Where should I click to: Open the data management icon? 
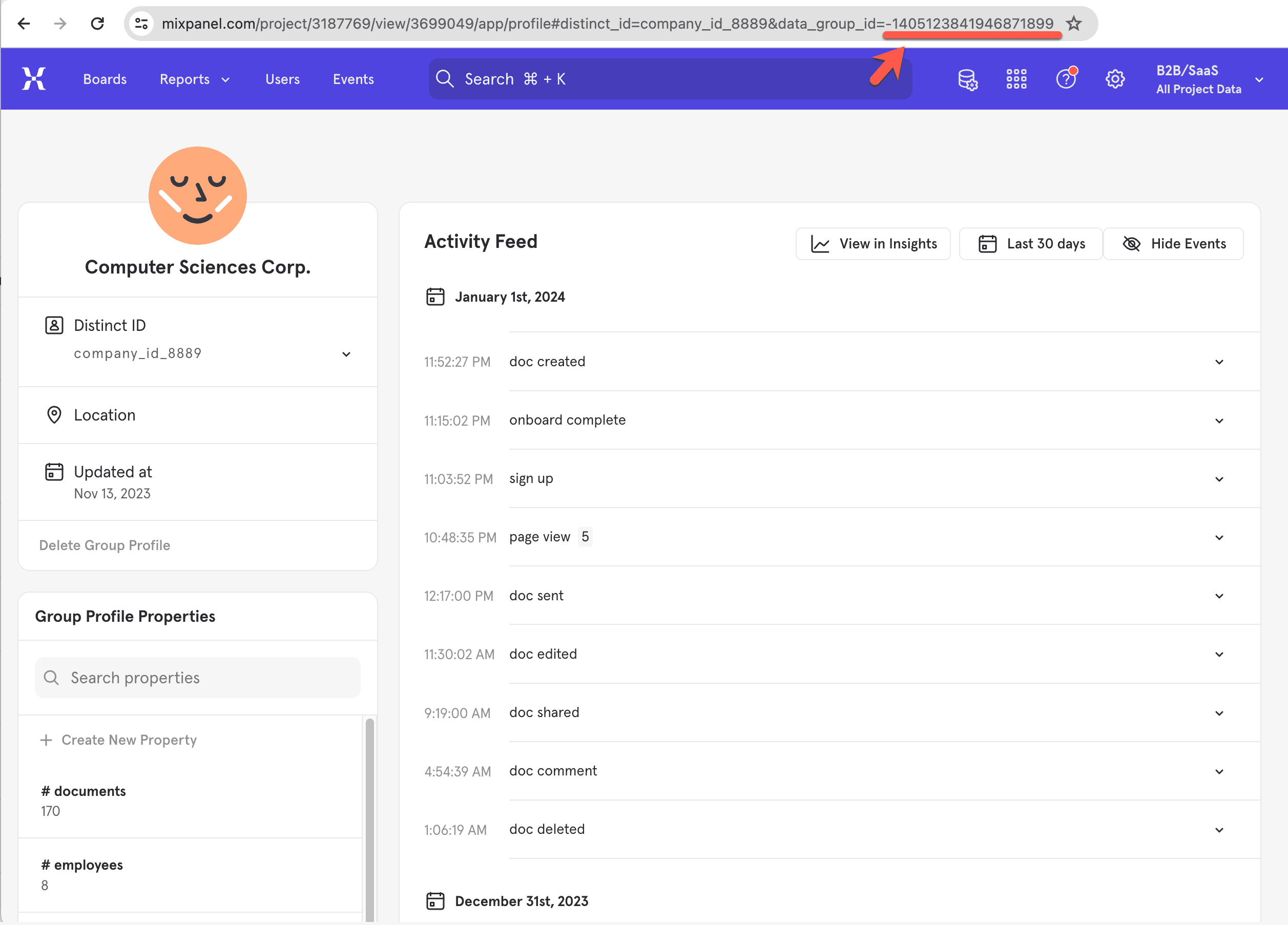click(x=967, y=79)
